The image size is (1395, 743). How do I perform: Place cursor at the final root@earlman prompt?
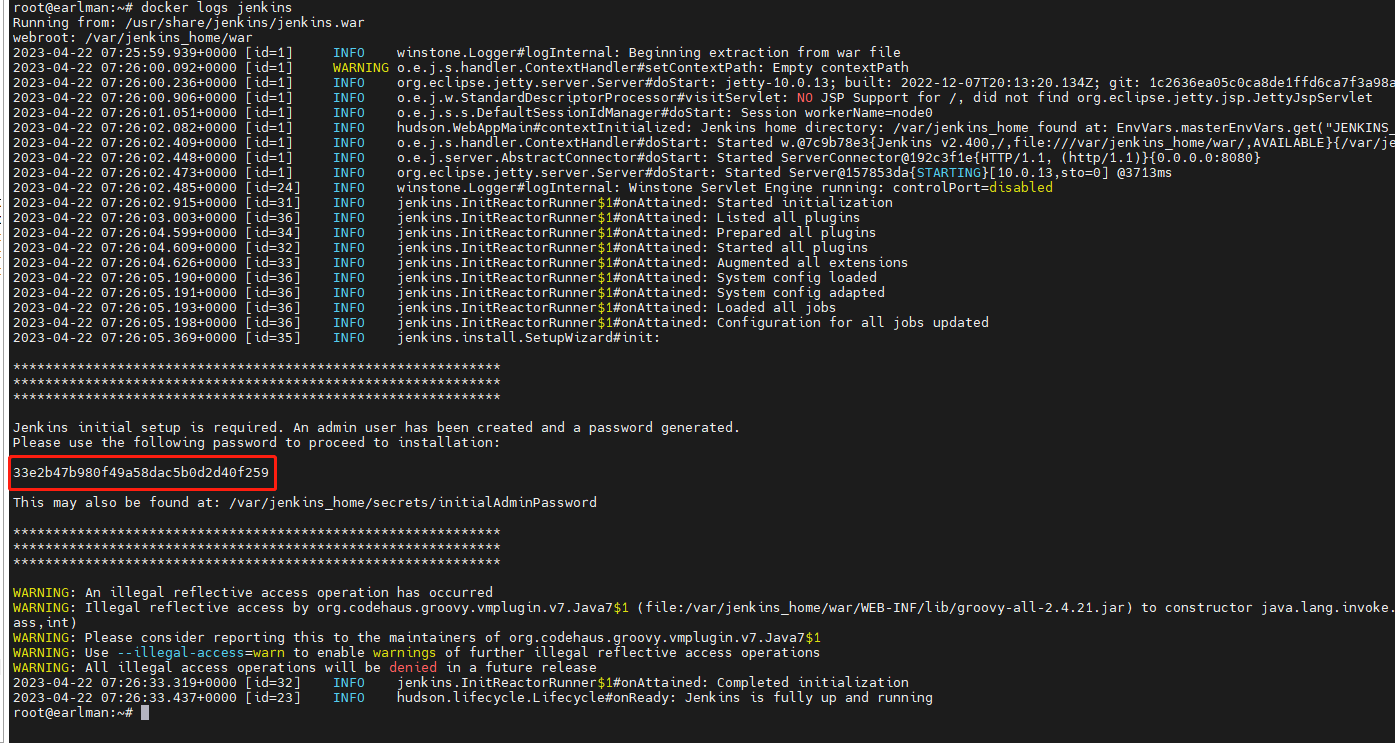(144, 713)
